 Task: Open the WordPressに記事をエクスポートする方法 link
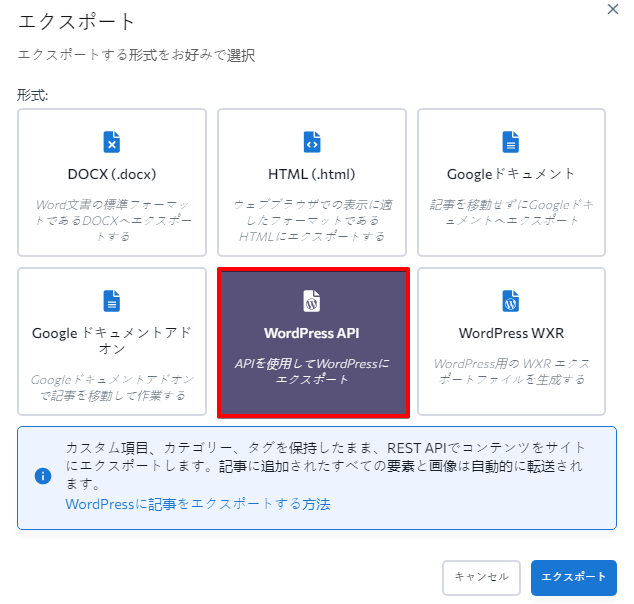(x=198, y=504)
